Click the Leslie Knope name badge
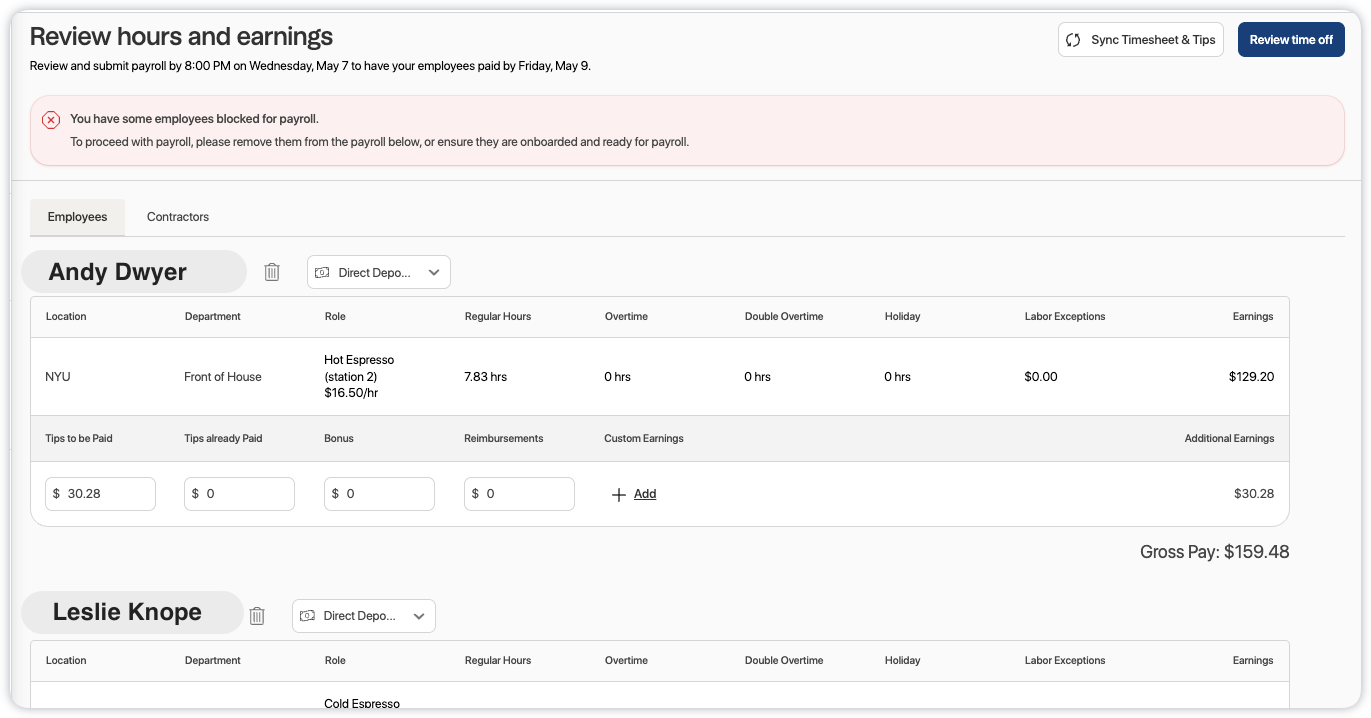 tap(132, 612)
